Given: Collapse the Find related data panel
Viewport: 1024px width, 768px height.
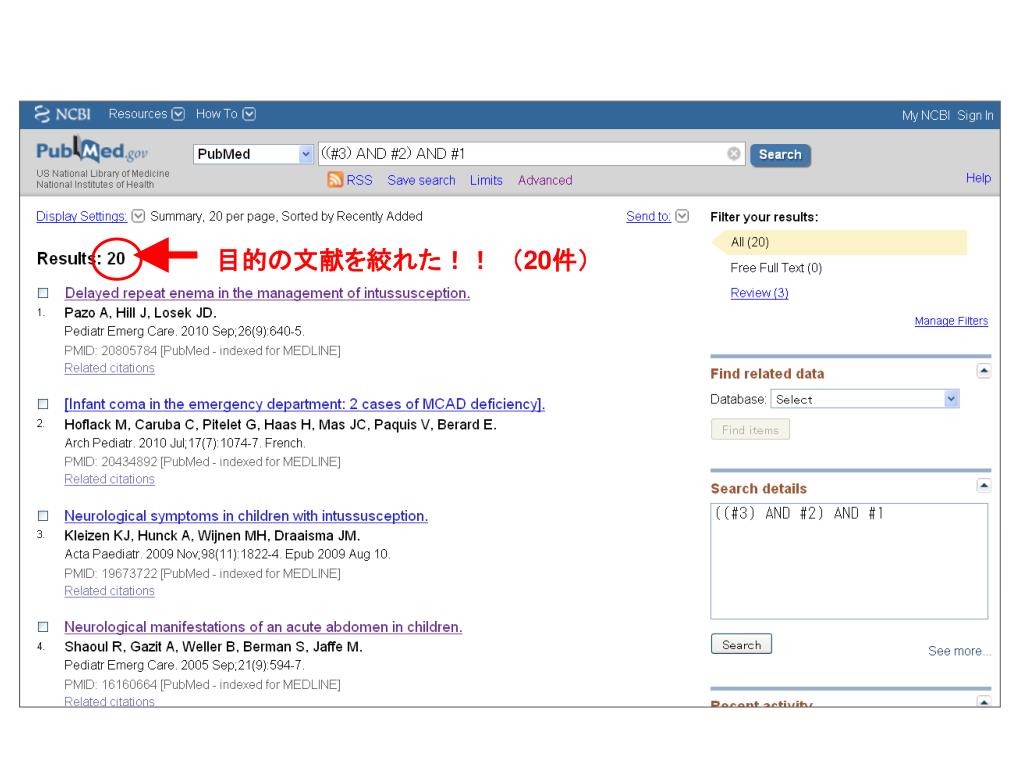Looking at the screenshot, I should [984, 371].
